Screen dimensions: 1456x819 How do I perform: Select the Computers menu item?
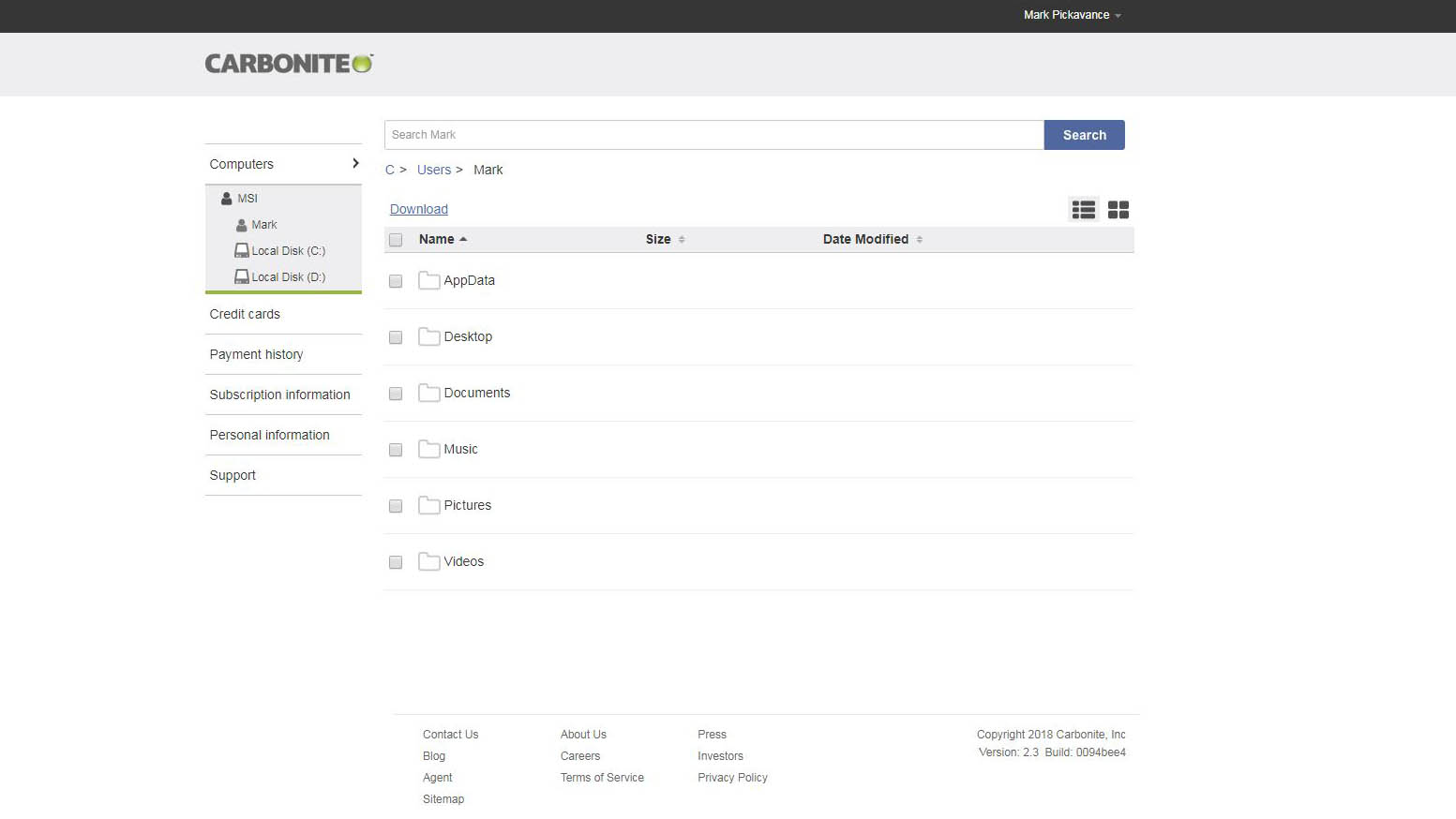[241, 164]
